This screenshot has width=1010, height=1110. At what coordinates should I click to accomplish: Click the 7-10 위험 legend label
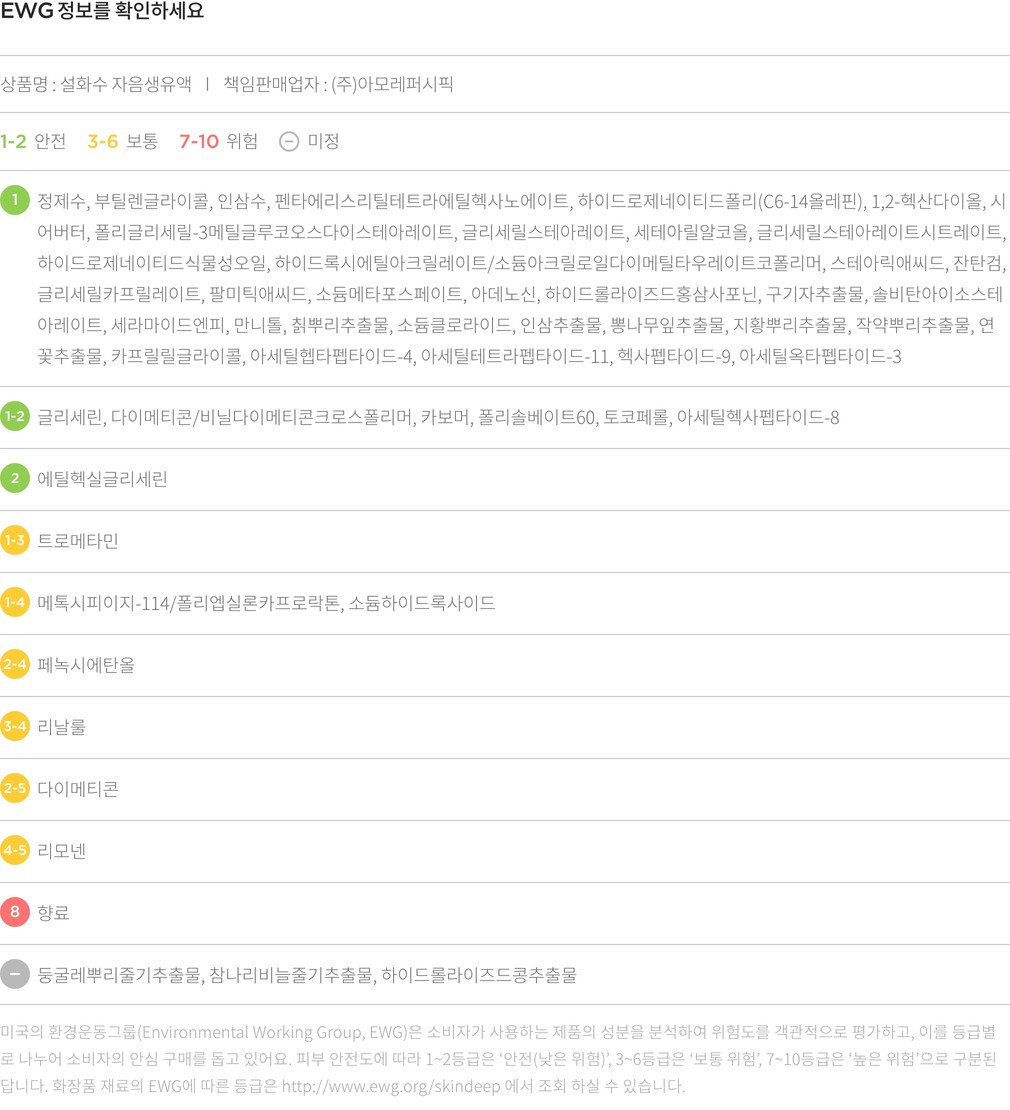(x=218, y=141)
